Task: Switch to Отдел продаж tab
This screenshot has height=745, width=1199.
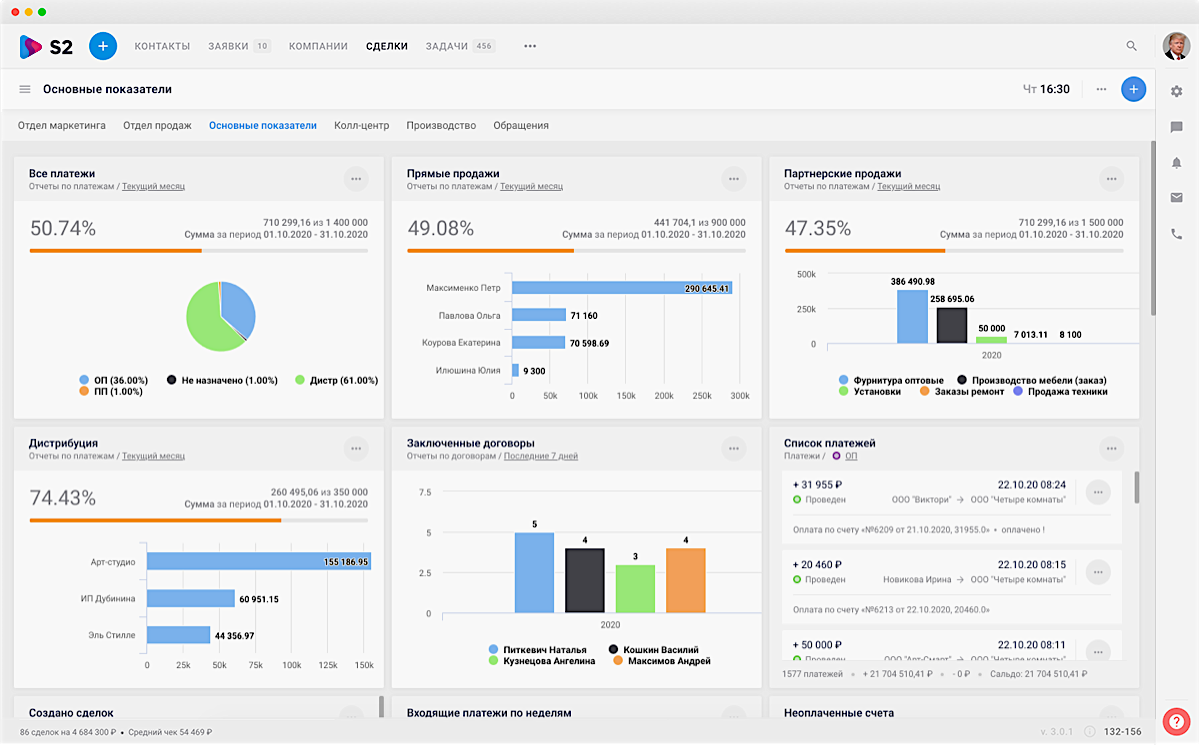Action: click(158, 125)
